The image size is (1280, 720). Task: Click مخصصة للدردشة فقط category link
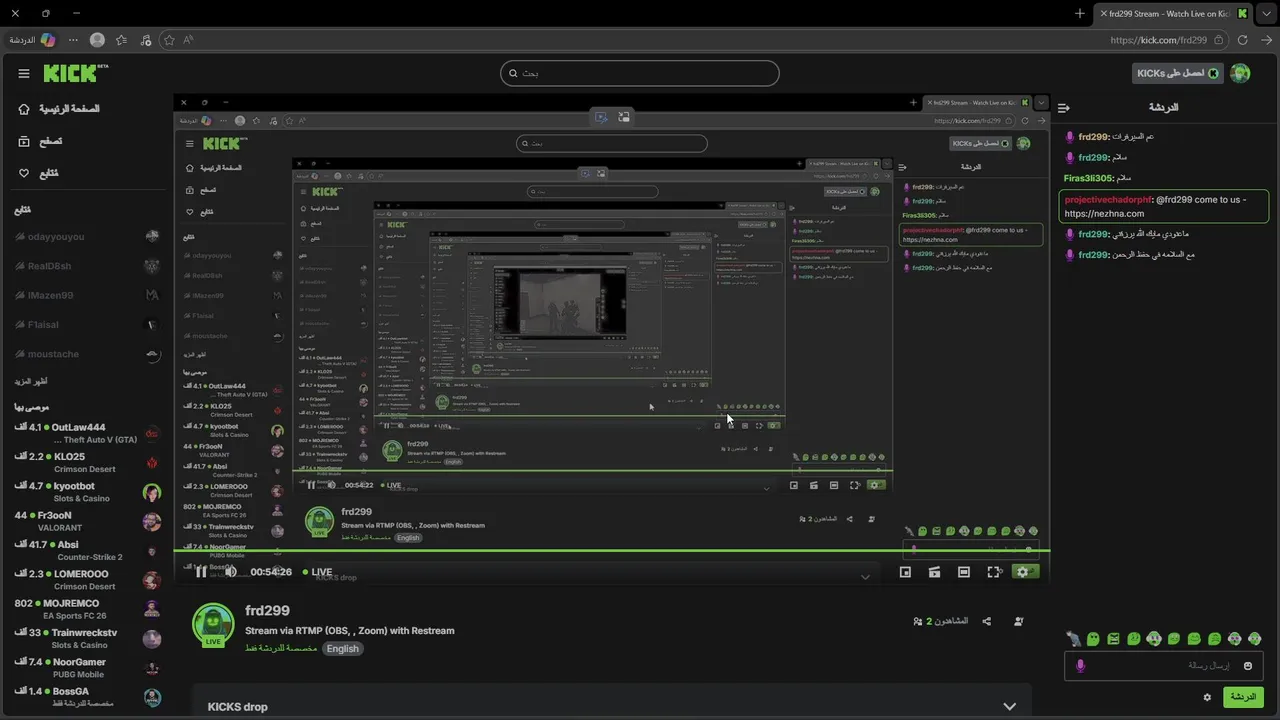coord(281,648)
